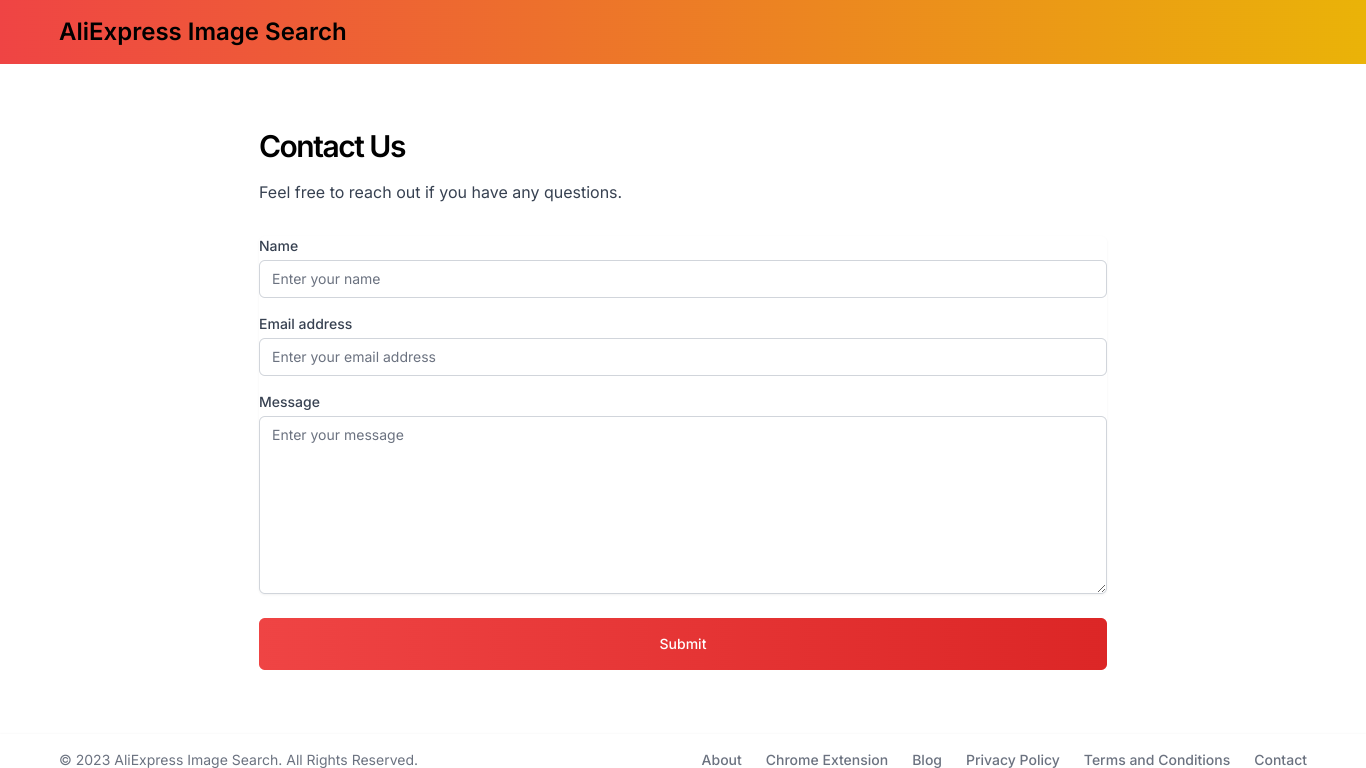Click the 'Enter your message' placeholder text
The width and height of the screenshot is (1366, 768).
338,435
